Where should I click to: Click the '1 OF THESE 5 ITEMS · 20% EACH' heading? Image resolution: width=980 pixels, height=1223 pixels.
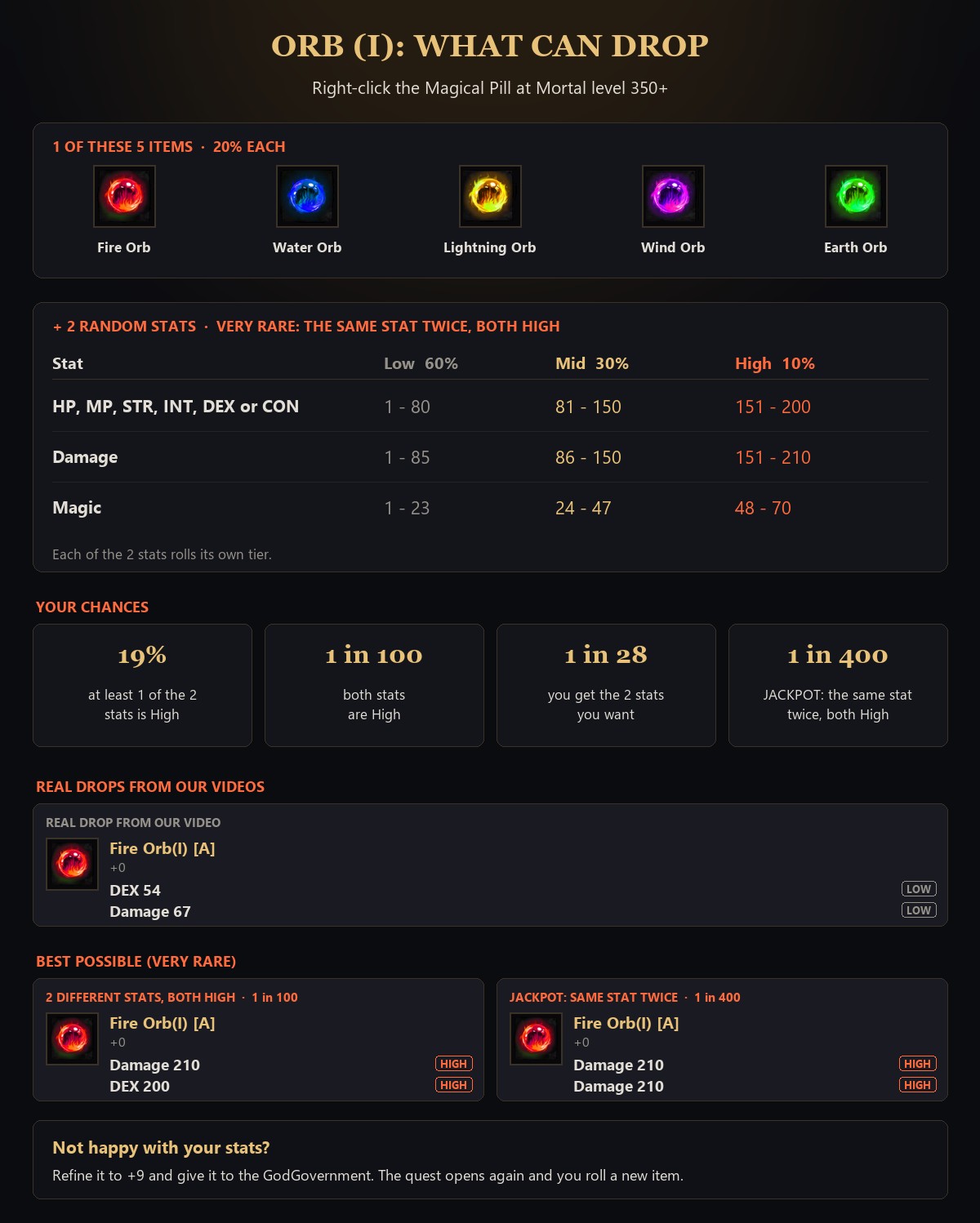(169, 147)
